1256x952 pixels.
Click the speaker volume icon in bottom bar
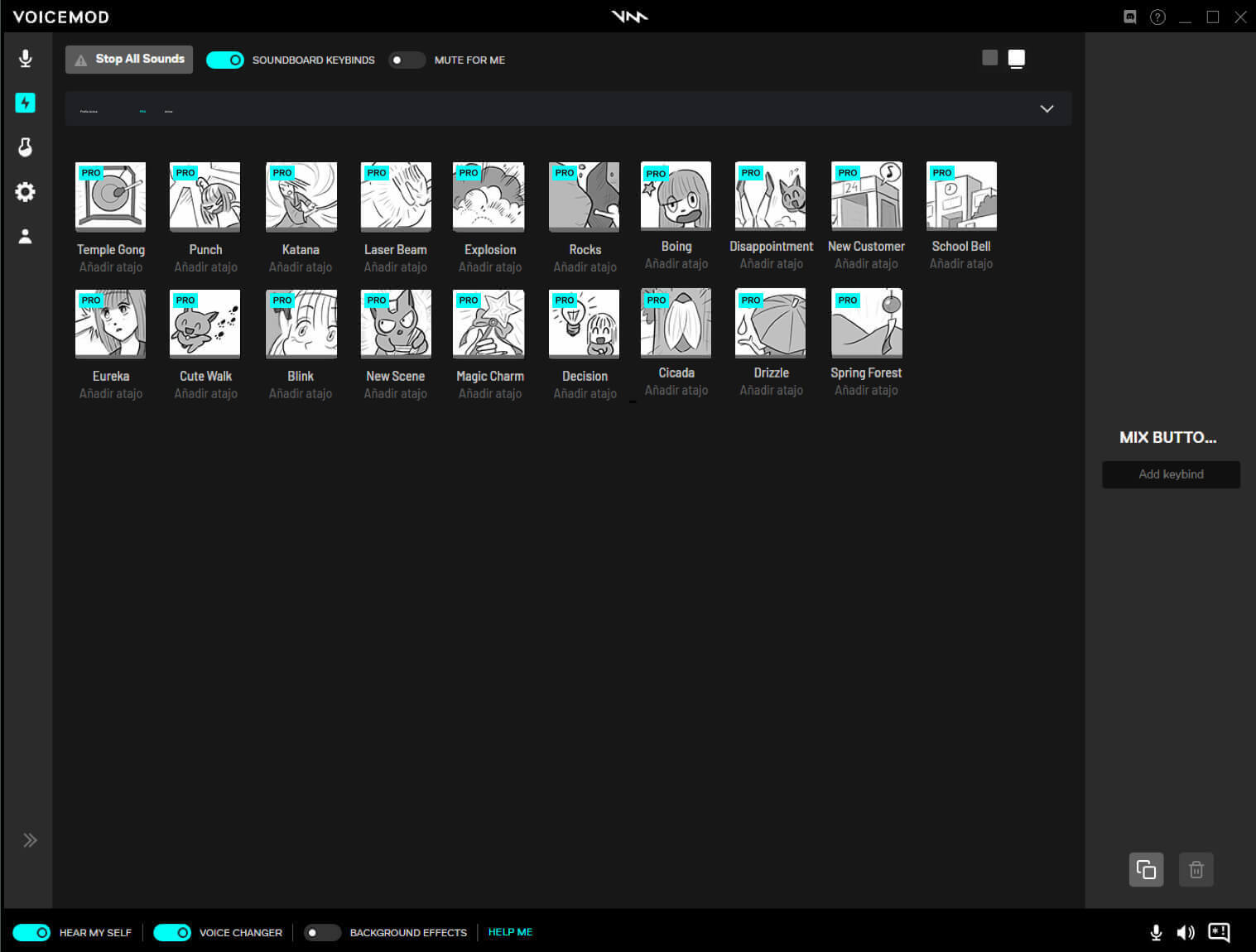[x=1186, y=932]
